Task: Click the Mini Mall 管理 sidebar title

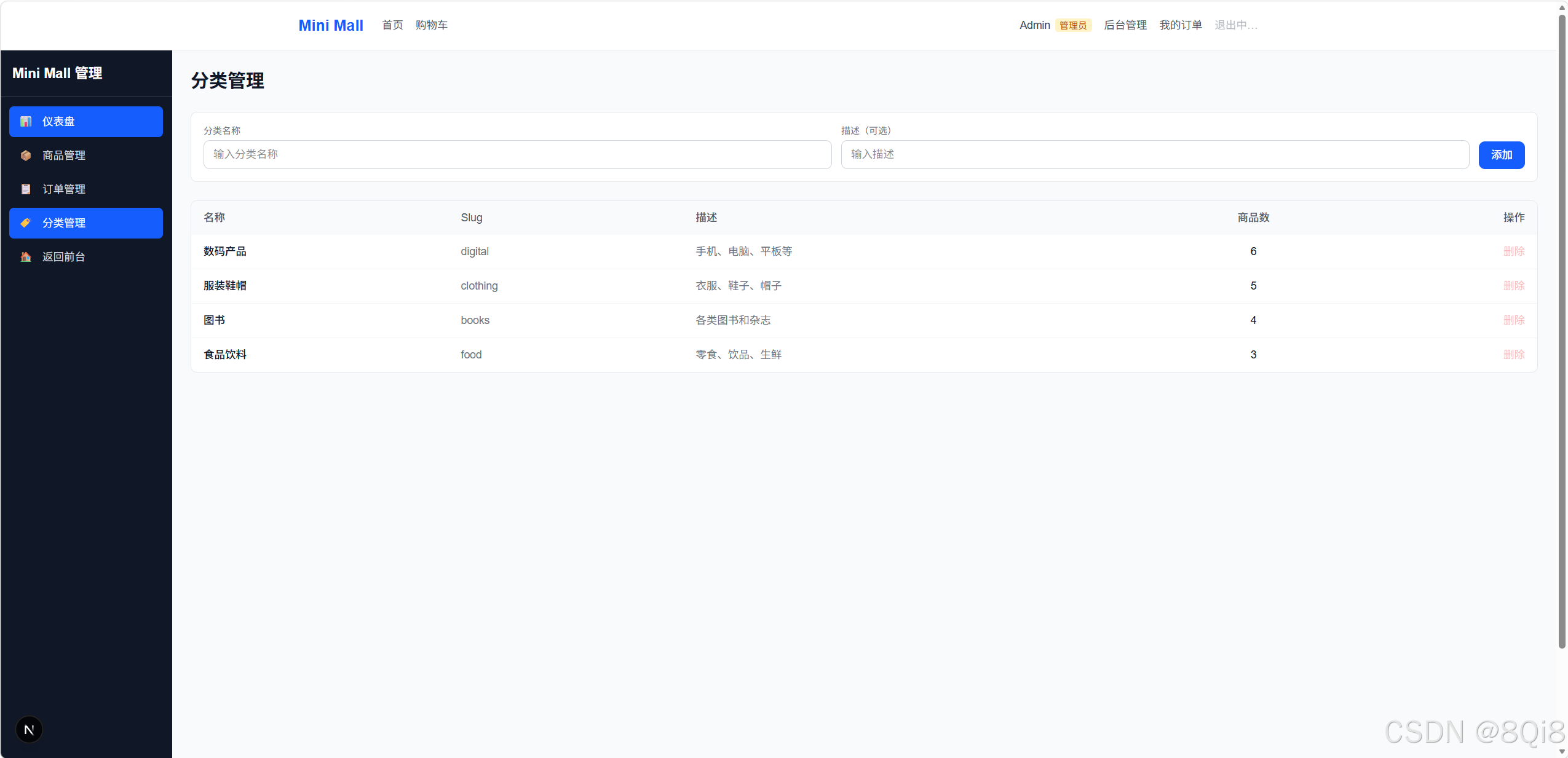Action: 57,73
